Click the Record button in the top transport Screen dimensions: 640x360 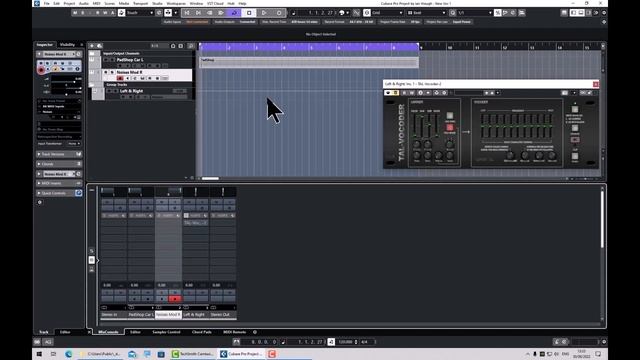279,13
